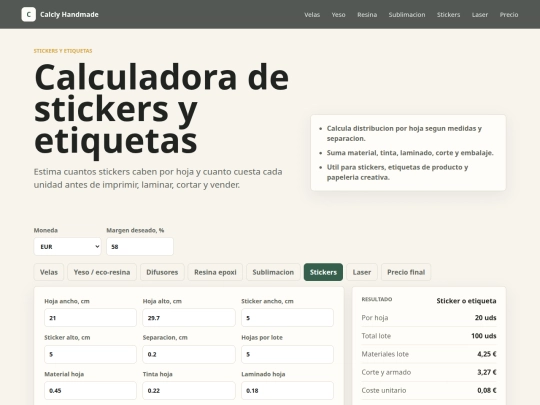
Task: Edit the Sticker ancho, cm field
Action: [287, 318]
